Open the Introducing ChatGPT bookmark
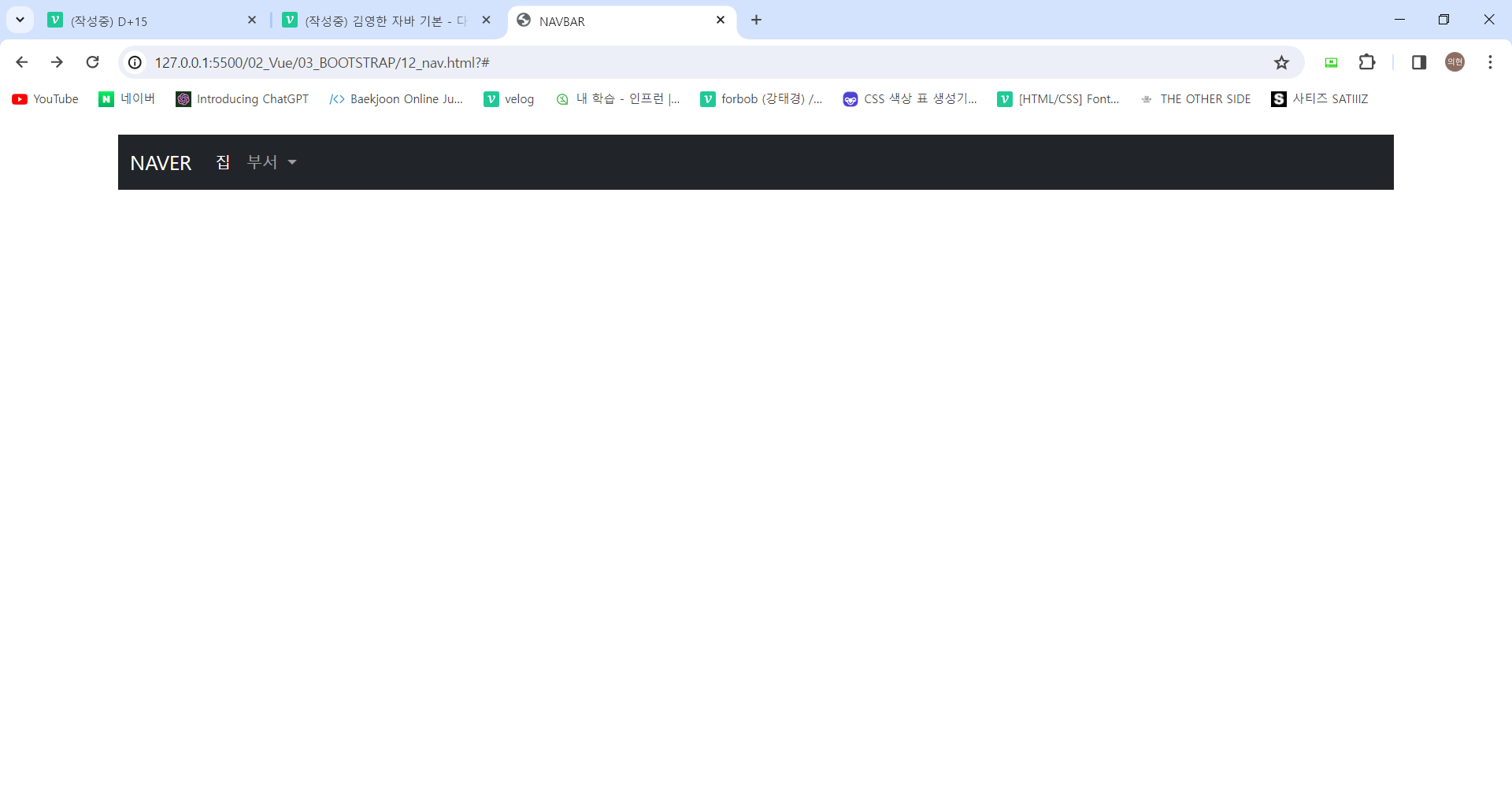 click(243, 98)
